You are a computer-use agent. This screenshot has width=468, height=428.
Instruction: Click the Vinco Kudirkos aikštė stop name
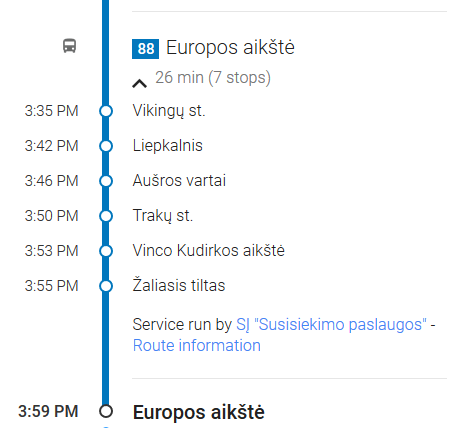[209, 251]
